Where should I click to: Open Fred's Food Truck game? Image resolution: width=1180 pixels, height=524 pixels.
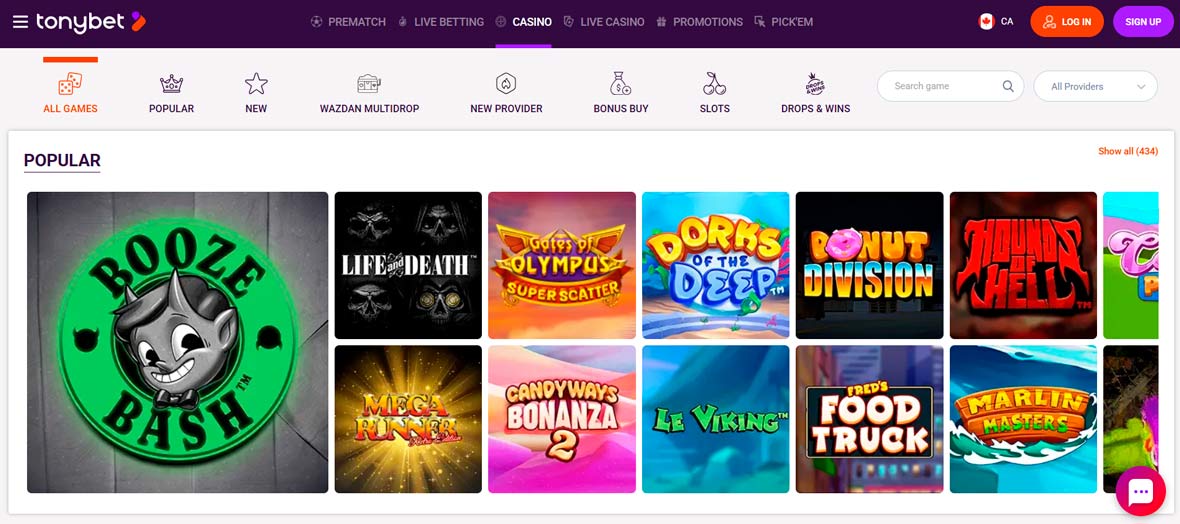869,419
